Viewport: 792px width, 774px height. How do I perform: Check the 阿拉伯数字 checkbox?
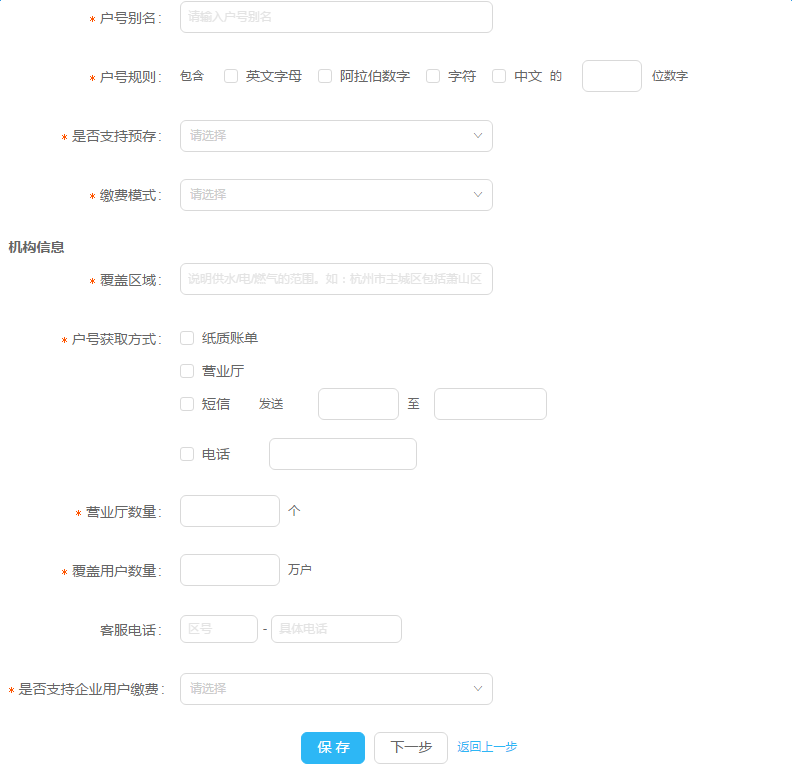point(325,76)
